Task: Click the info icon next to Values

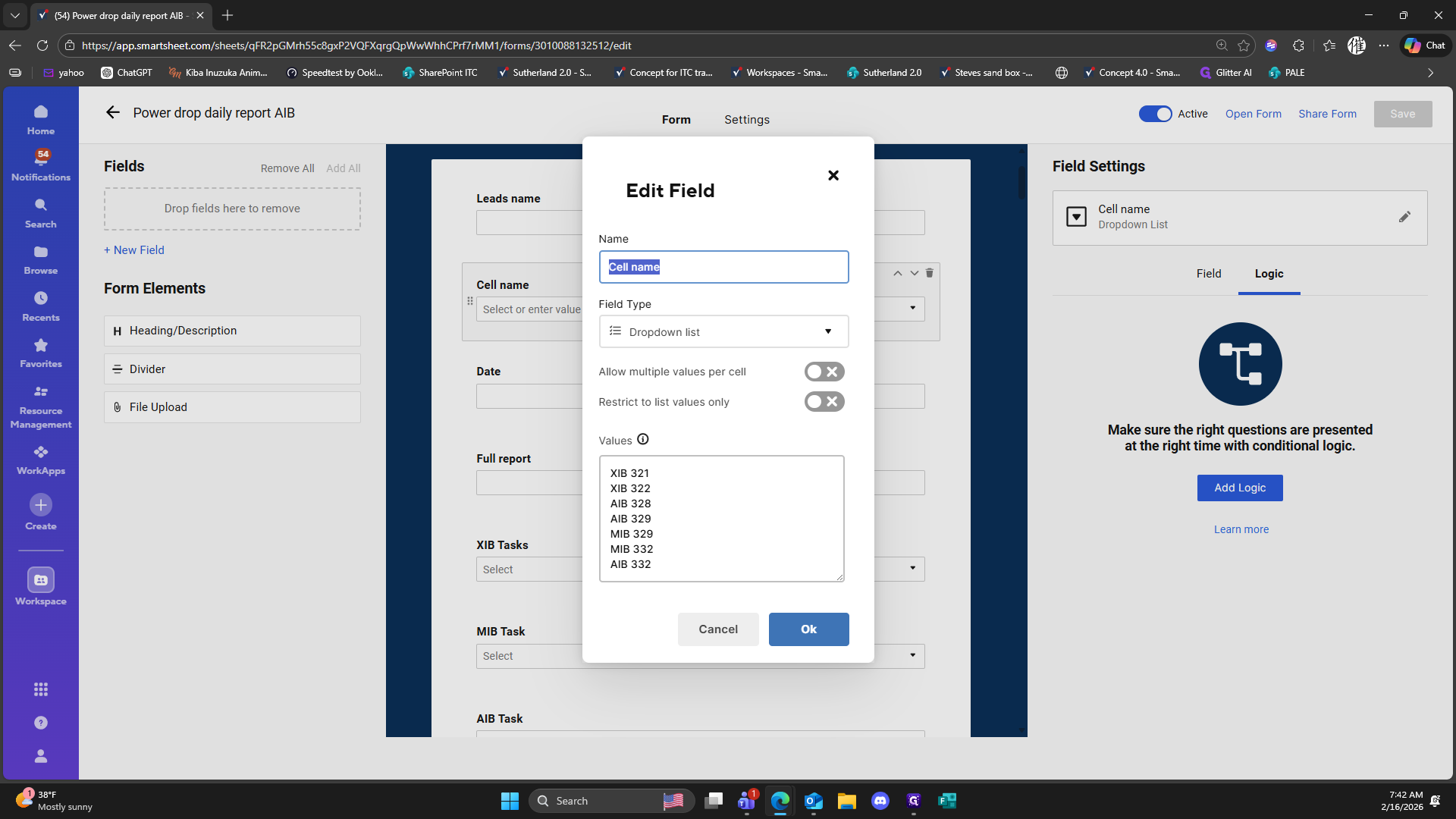Action: click(643, 439)
